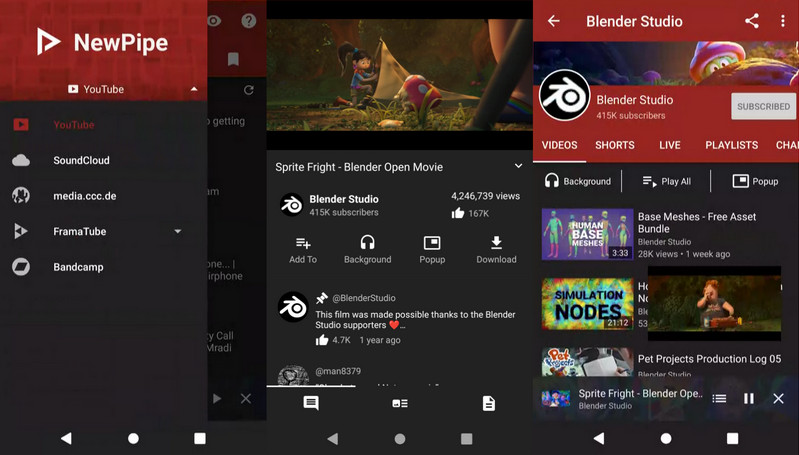The width and height of the screenshot is (799, 455).
Task: Open the mini player play queue icon
Action: click(719, 398)
